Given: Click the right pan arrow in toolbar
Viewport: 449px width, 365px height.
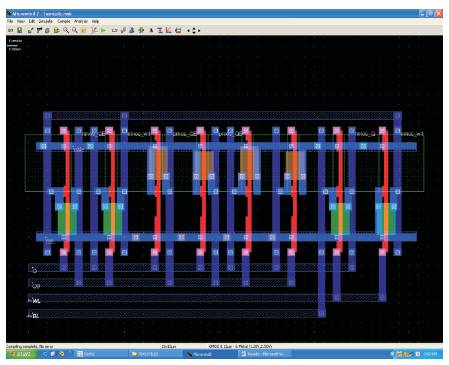Looking at the screenshot, I should click(x=199, y=30).
